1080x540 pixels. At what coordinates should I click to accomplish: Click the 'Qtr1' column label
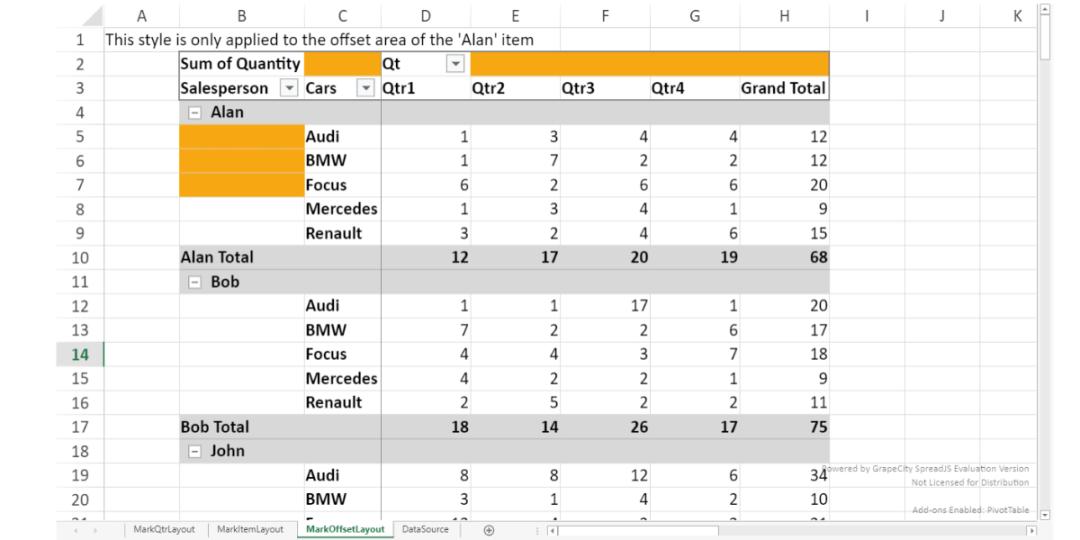click(x=426, y=88)
